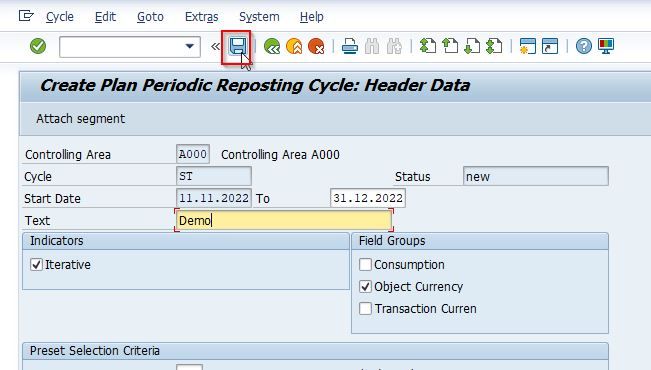Open the Goto menu
This screenshot has width=651, height=370.
coord(150,17)
